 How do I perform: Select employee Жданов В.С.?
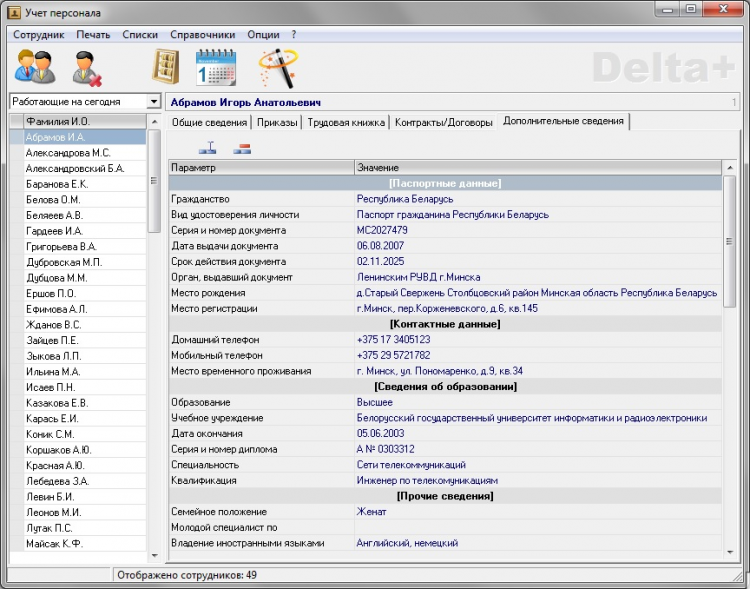(85, 325)
